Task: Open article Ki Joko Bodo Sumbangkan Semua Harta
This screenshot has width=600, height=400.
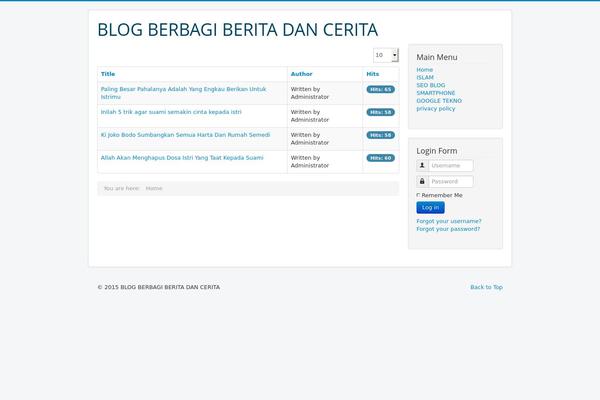Action: pyautogui.click(x=185, y=135)
